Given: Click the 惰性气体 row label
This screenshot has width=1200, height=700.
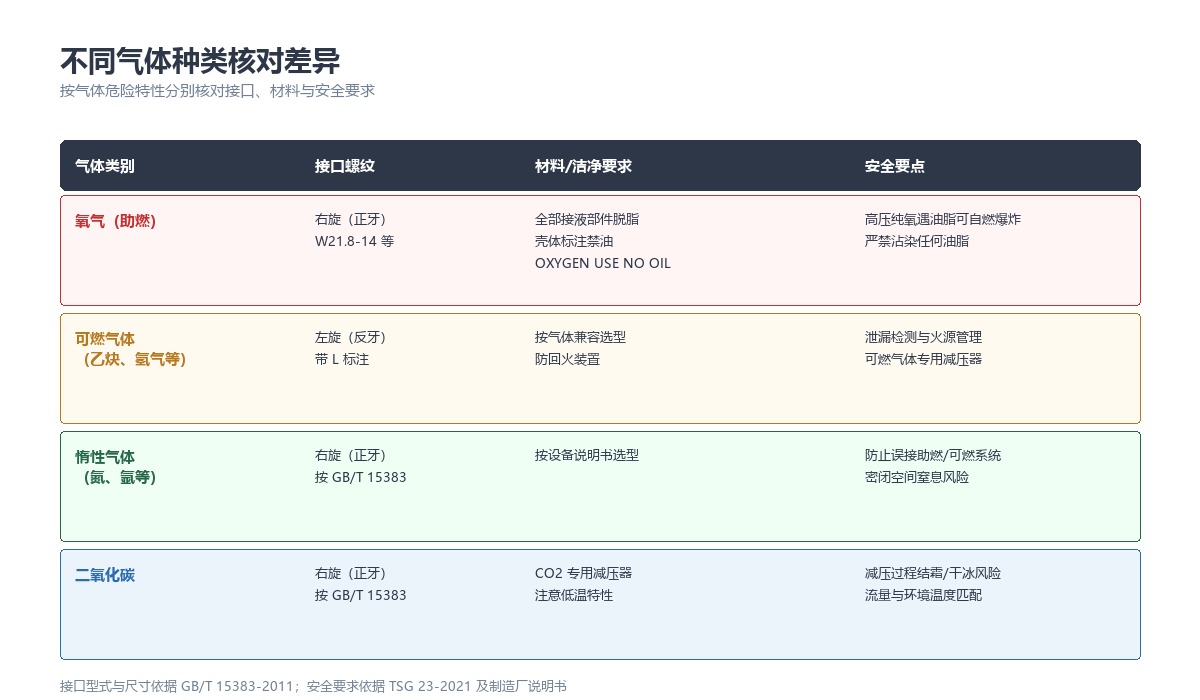Looking at the screenshot, I should pyautogui.click(x=105, y=457).
